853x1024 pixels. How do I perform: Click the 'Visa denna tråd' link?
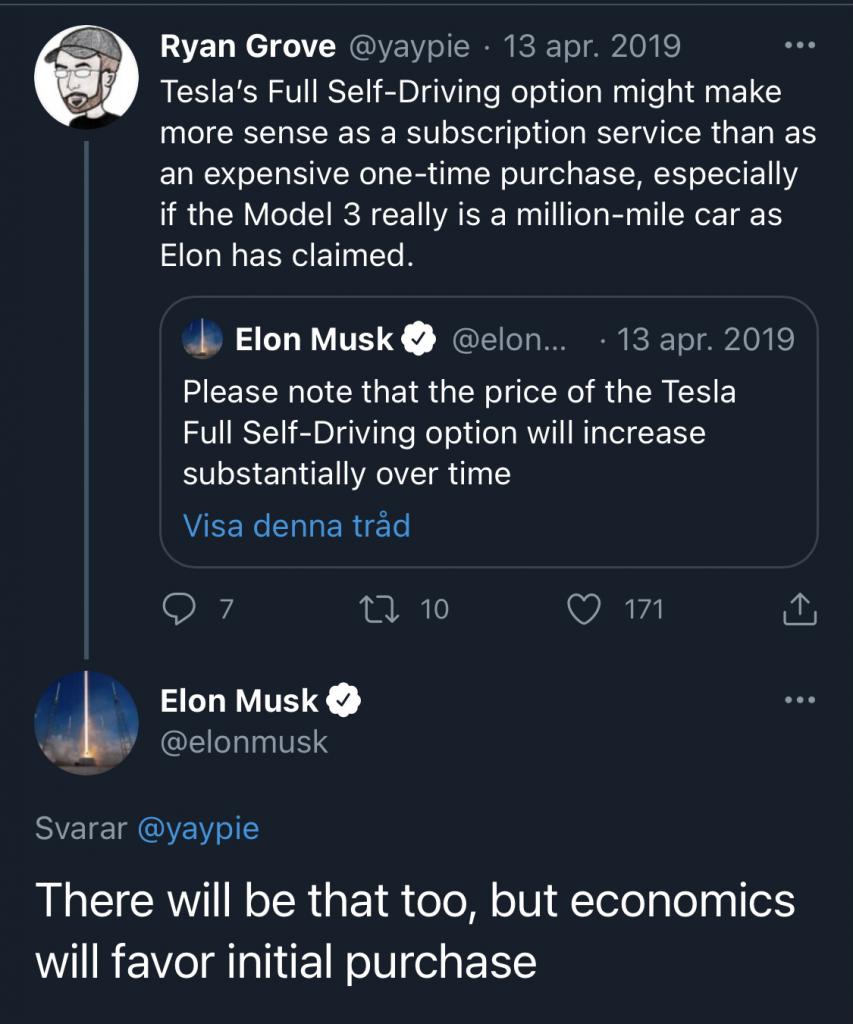[297, 526]
